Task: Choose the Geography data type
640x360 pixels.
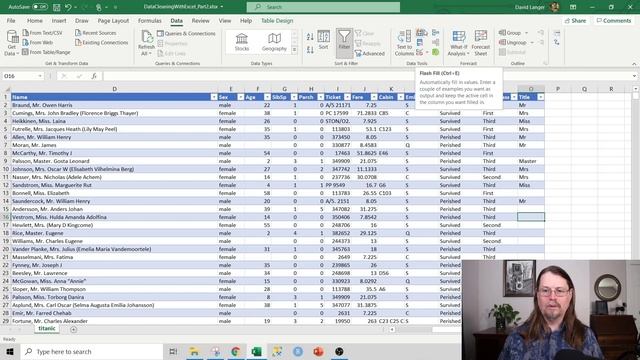Action: point(274,42)
